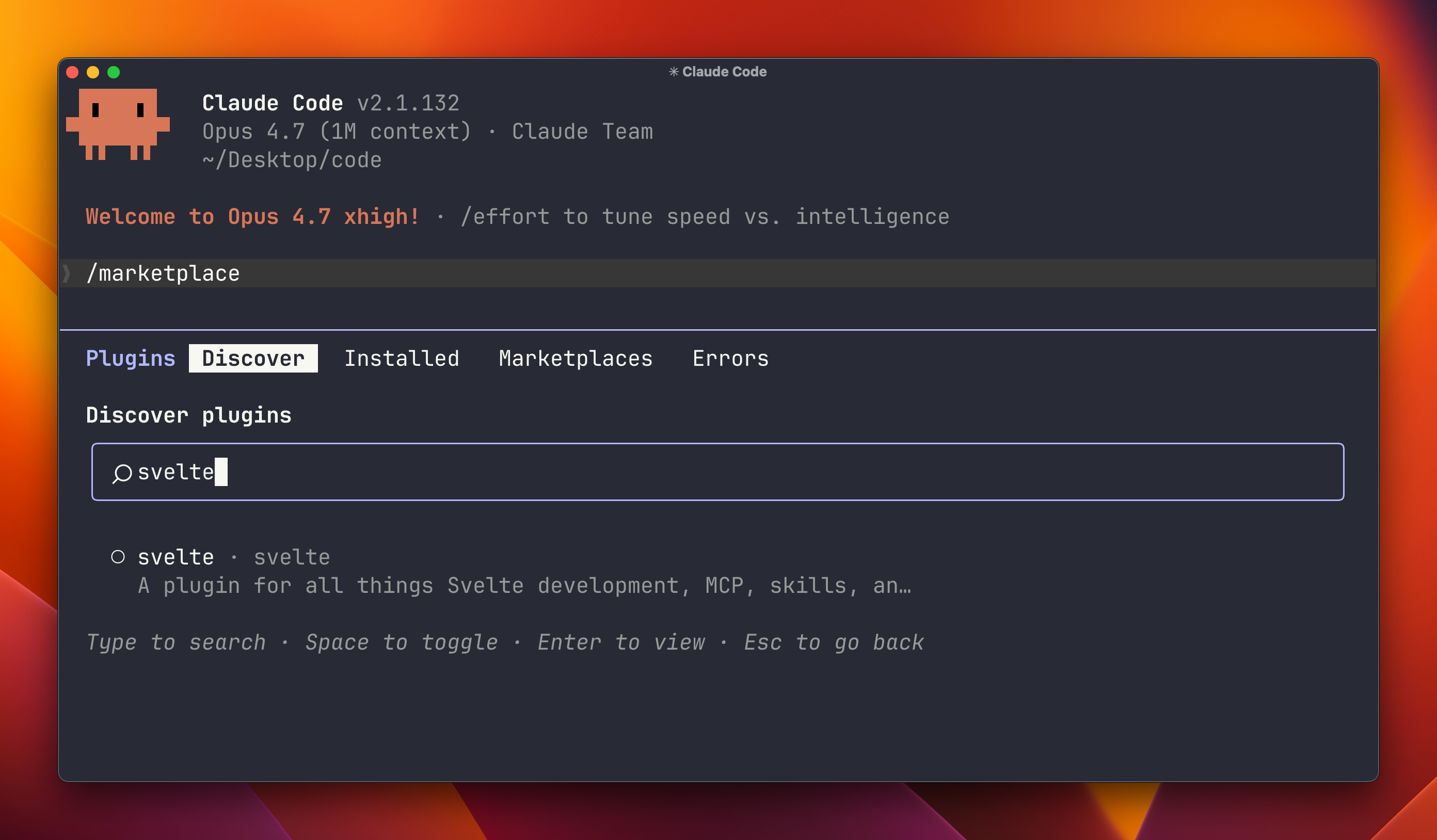This screenshot has height=840, width=1437.
Task: Click the 'Type to search' hint
Action: coord(175,642)
